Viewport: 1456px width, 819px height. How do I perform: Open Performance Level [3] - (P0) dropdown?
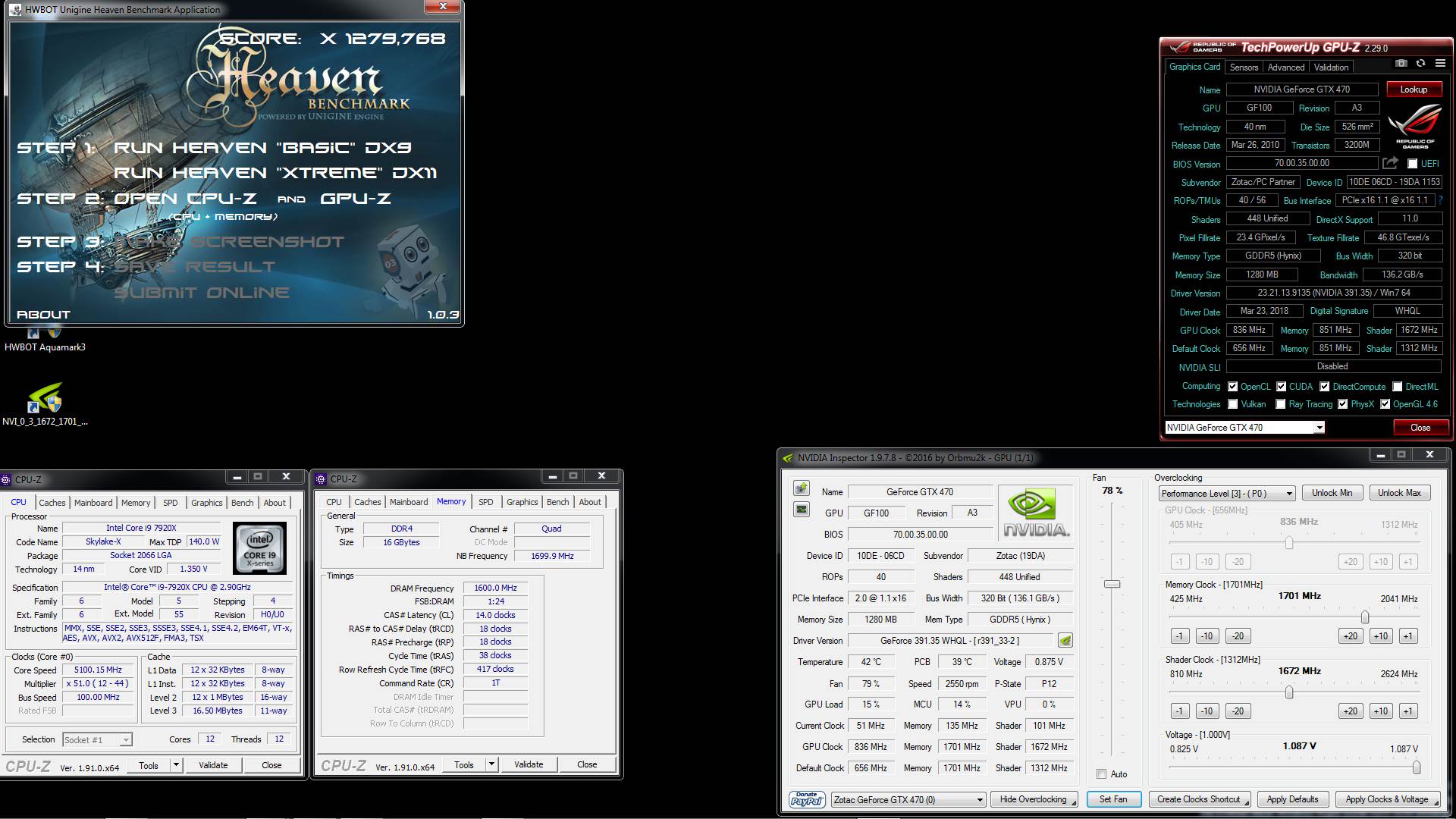[x=1226, y=494]
